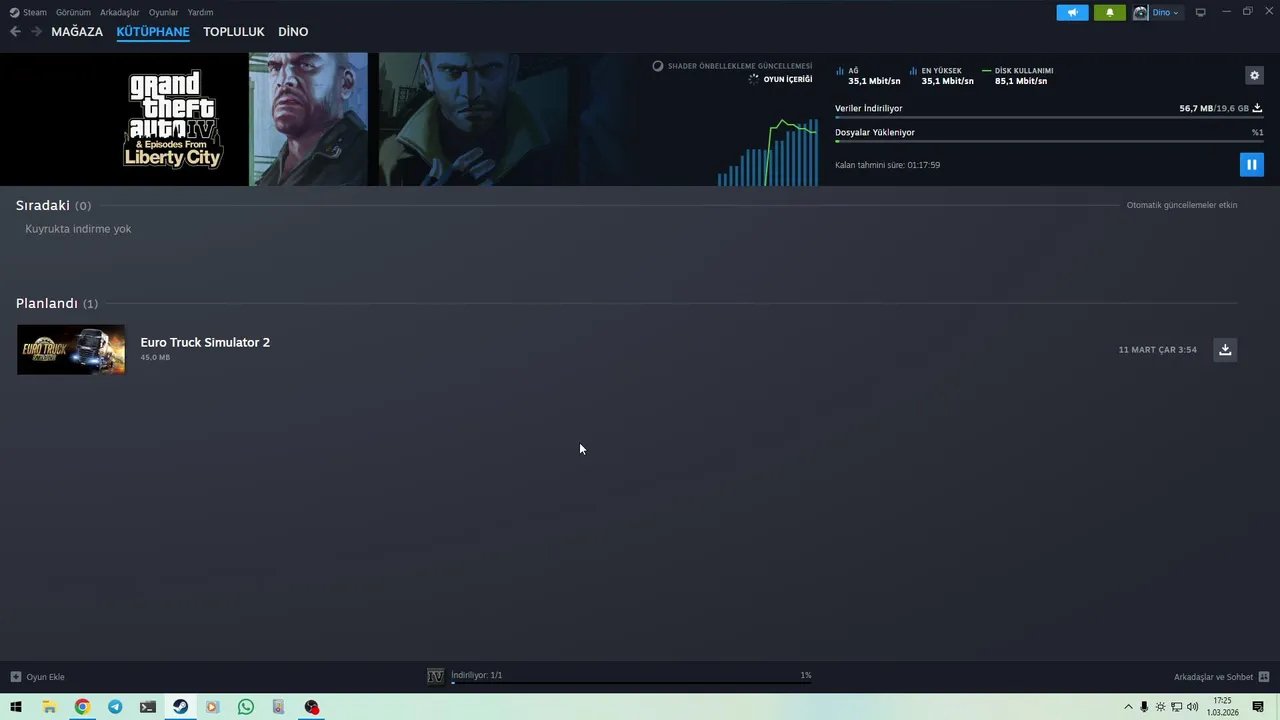
Task: Open Arkadaşlar ve Sohbet panel
Action: (x=1213, y=677)
